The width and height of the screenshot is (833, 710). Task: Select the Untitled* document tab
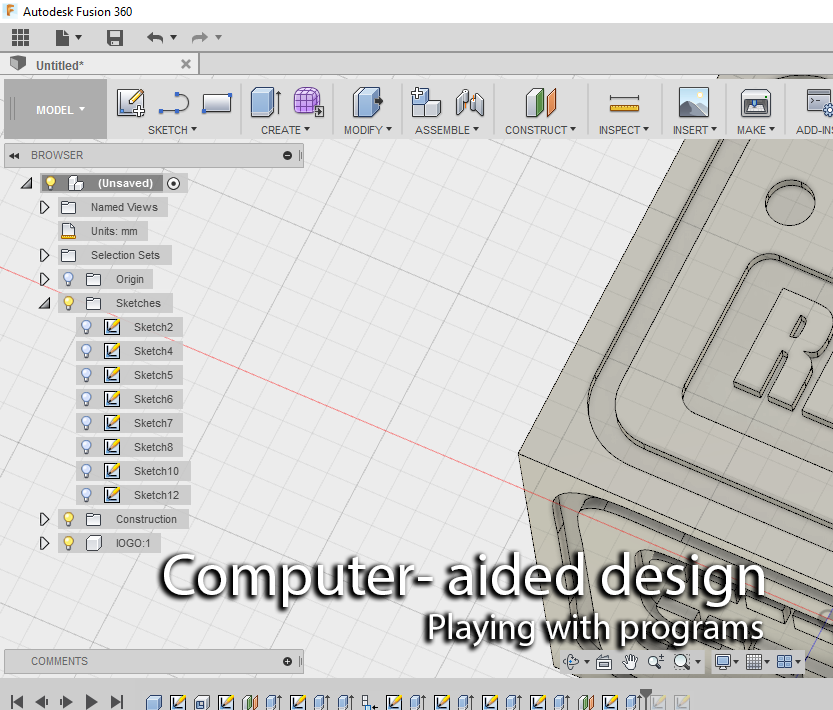click(99, 65)
